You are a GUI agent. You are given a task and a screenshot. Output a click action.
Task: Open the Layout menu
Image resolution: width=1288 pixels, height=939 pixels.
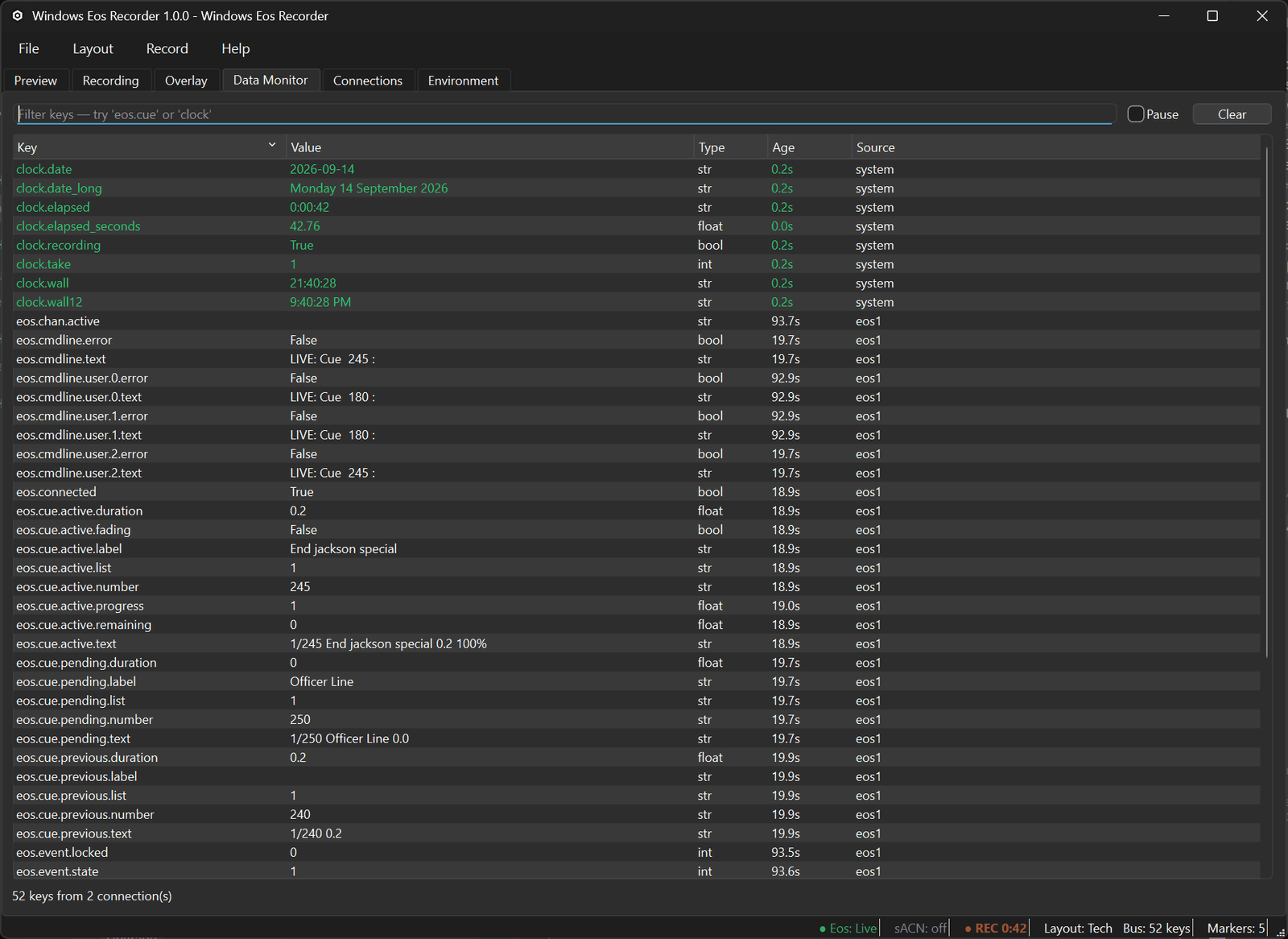93,49
